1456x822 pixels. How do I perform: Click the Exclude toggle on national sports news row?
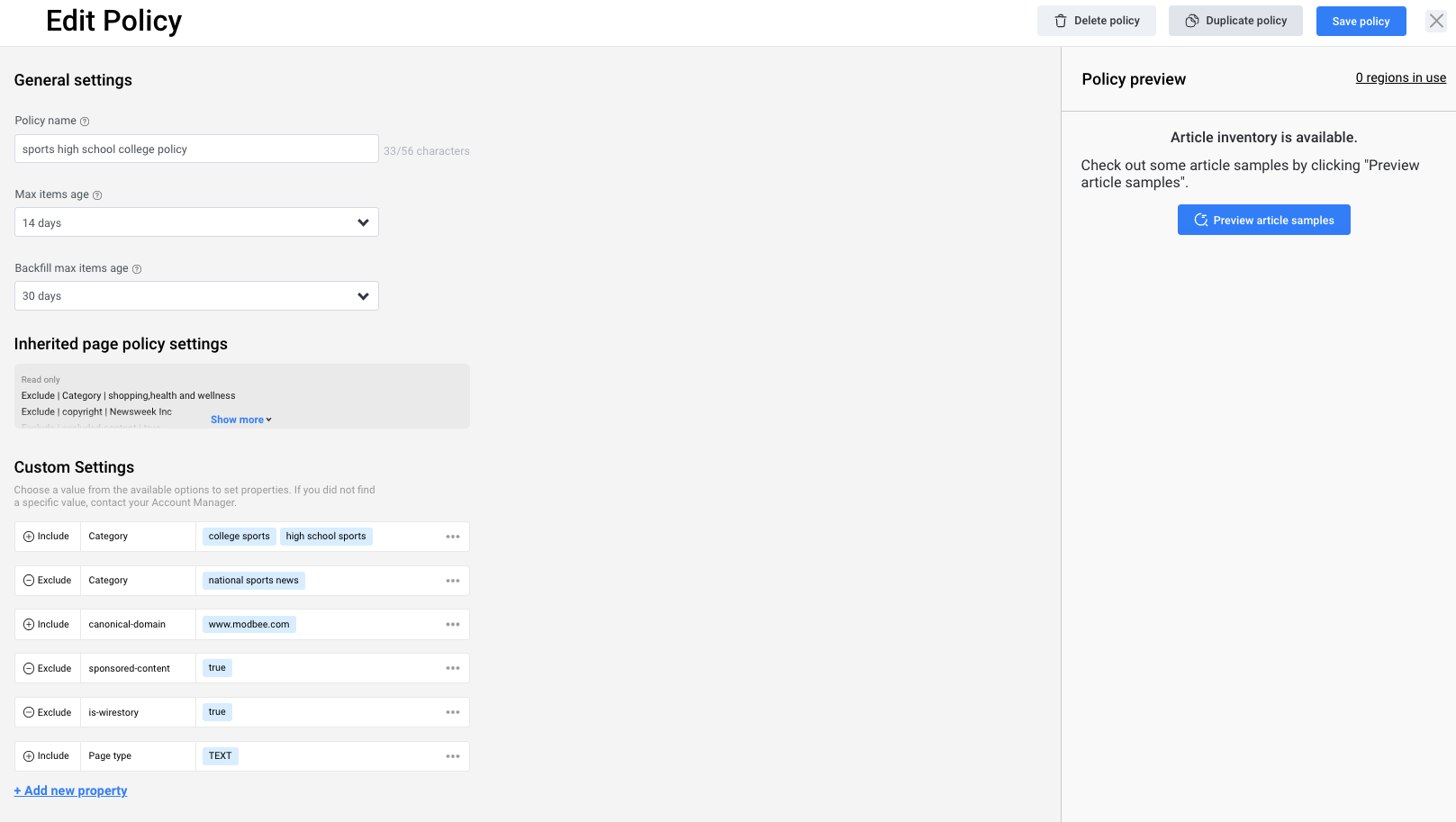(x=47, y=580)
